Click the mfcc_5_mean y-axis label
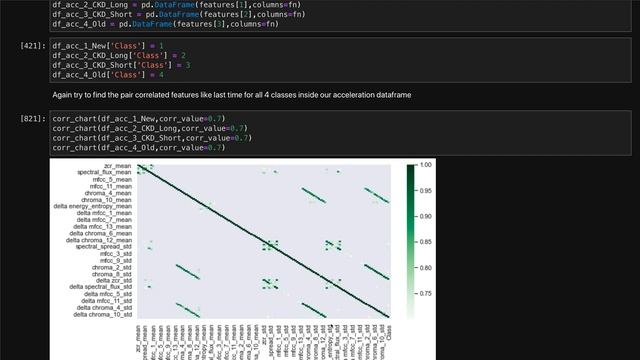 pos(112,180)
